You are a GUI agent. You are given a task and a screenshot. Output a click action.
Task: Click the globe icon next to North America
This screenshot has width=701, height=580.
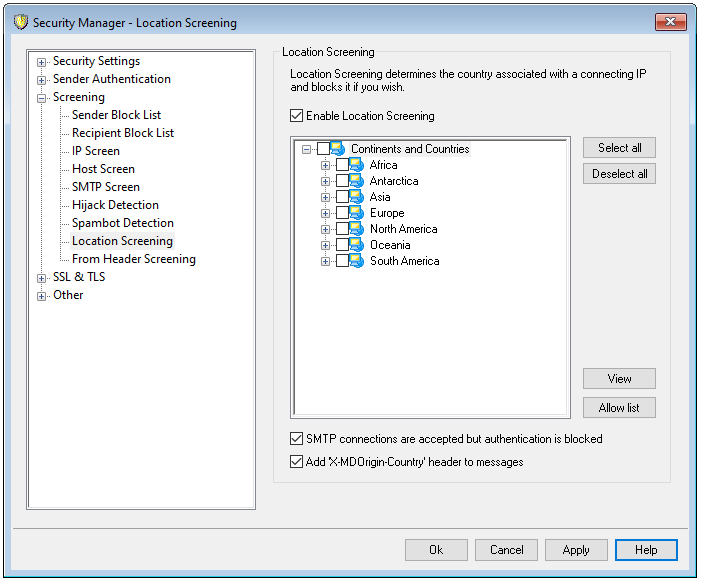(x=357, y=229)
